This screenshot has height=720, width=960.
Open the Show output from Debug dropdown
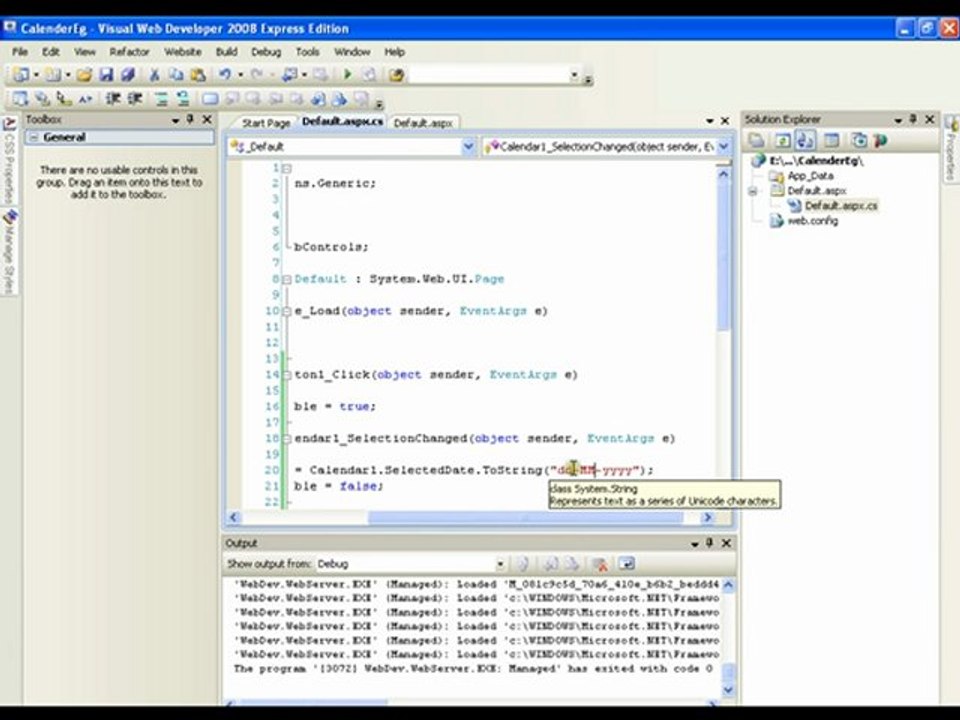500,564
